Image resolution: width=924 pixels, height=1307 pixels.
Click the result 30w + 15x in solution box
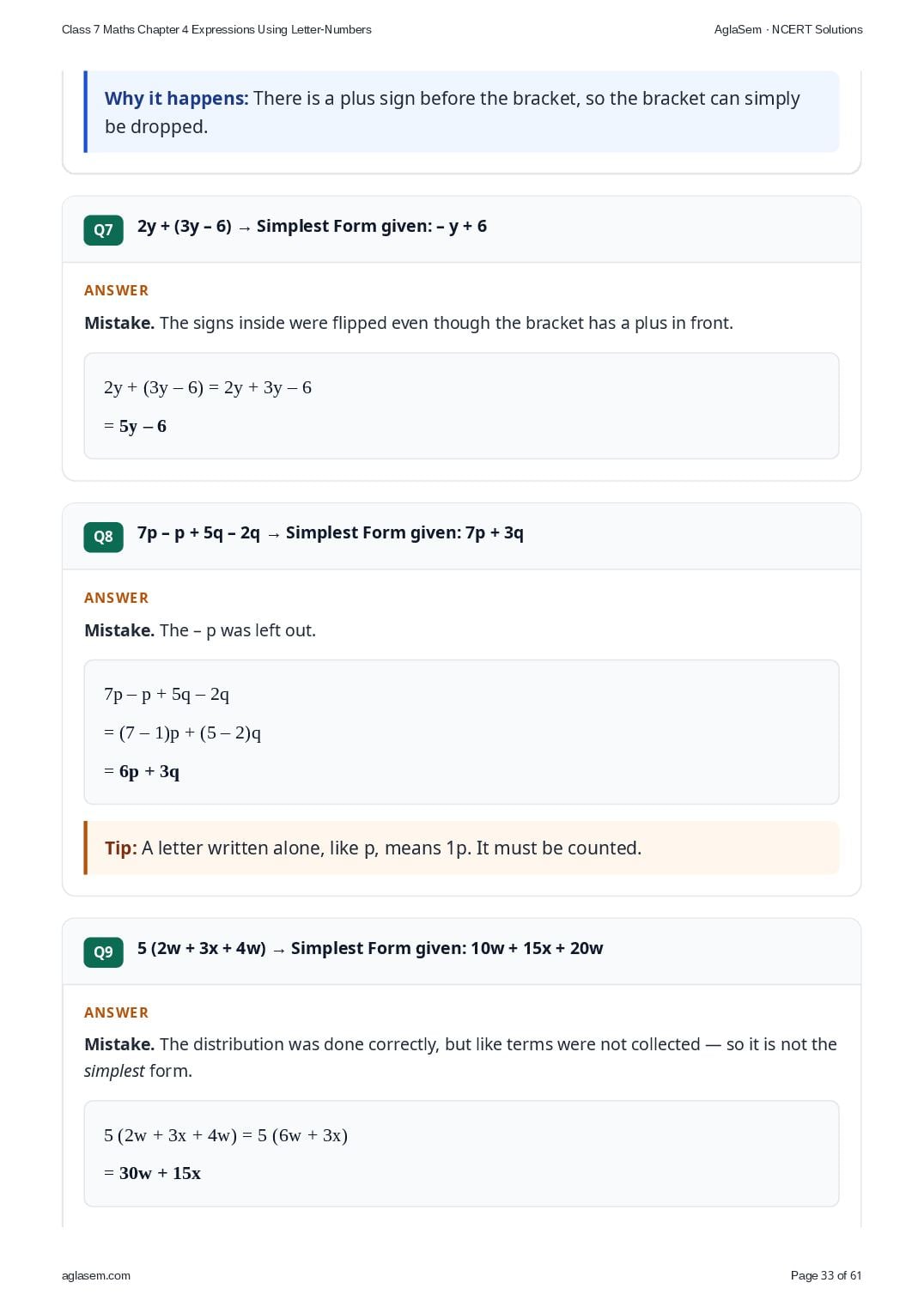click(160, 1173)
